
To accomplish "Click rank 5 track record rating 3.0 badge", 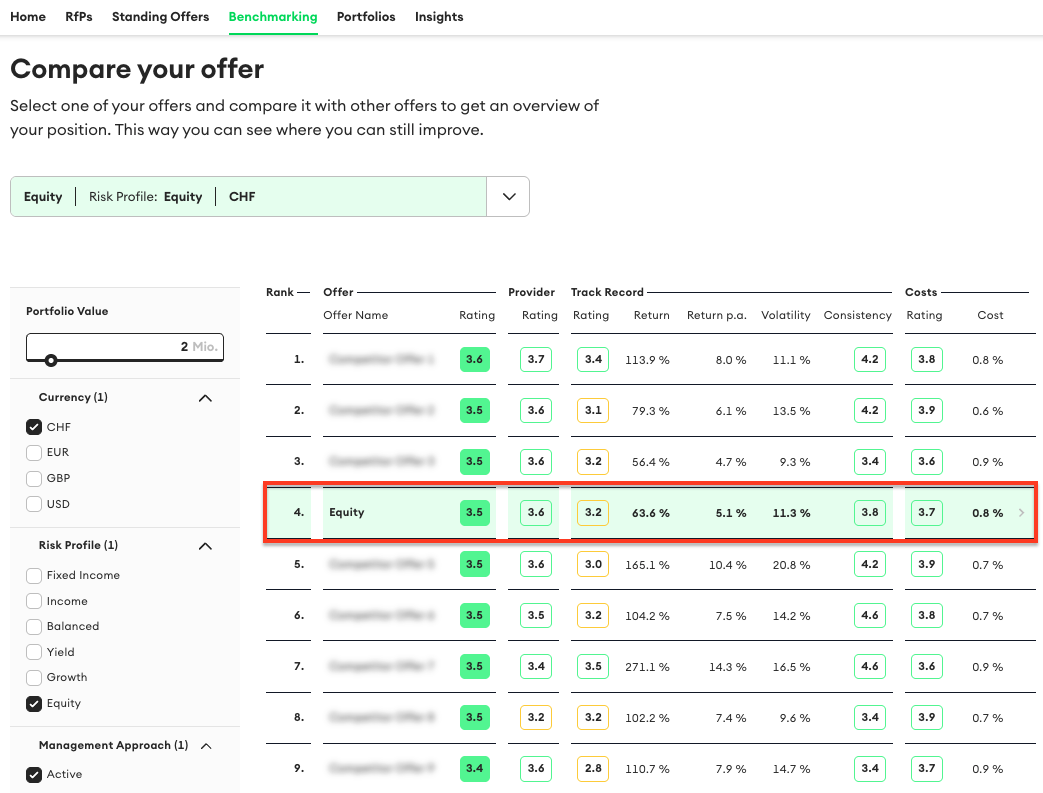I will tap(592, 564).
